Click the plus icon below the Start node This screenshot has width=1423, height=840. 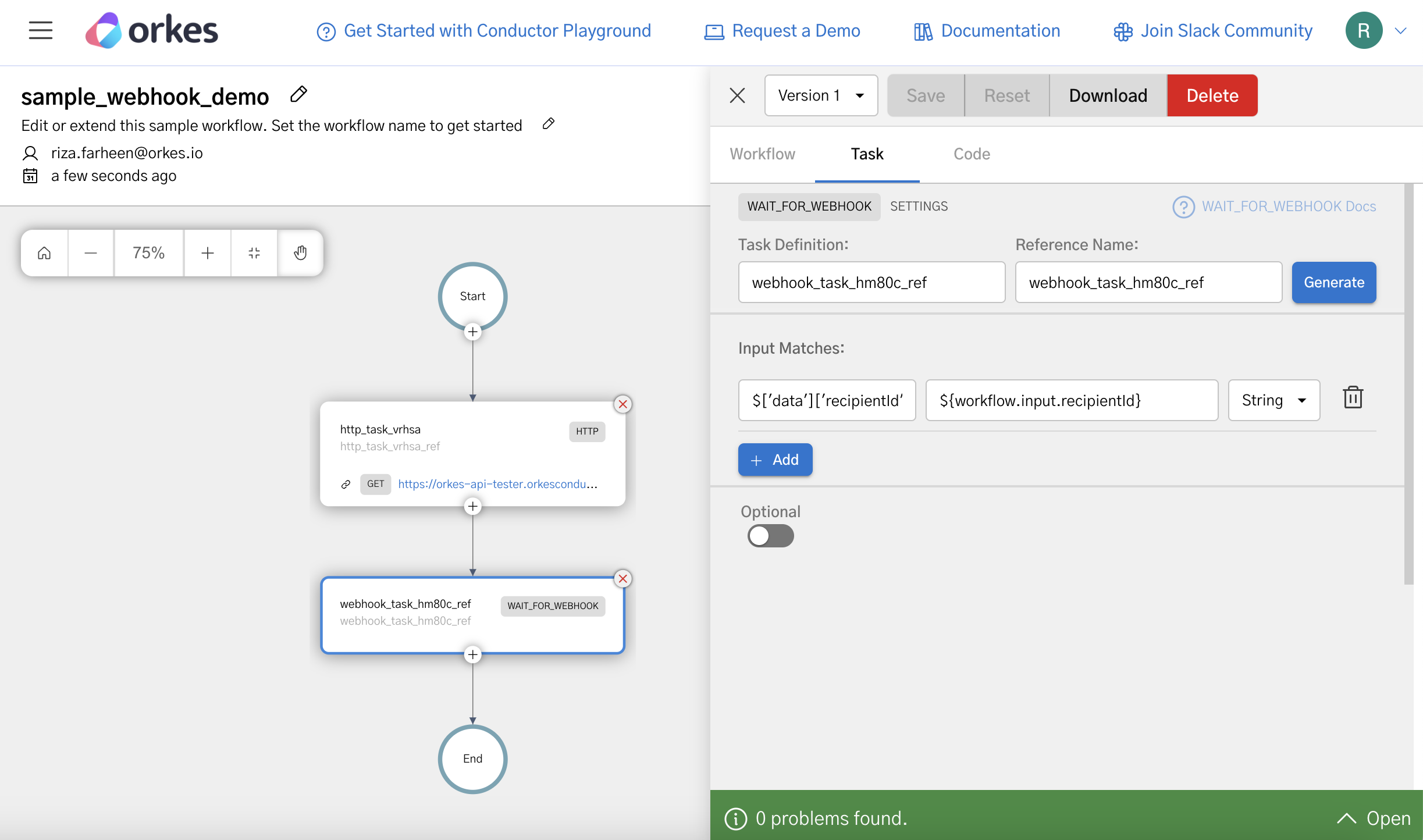tap(472, 332)
